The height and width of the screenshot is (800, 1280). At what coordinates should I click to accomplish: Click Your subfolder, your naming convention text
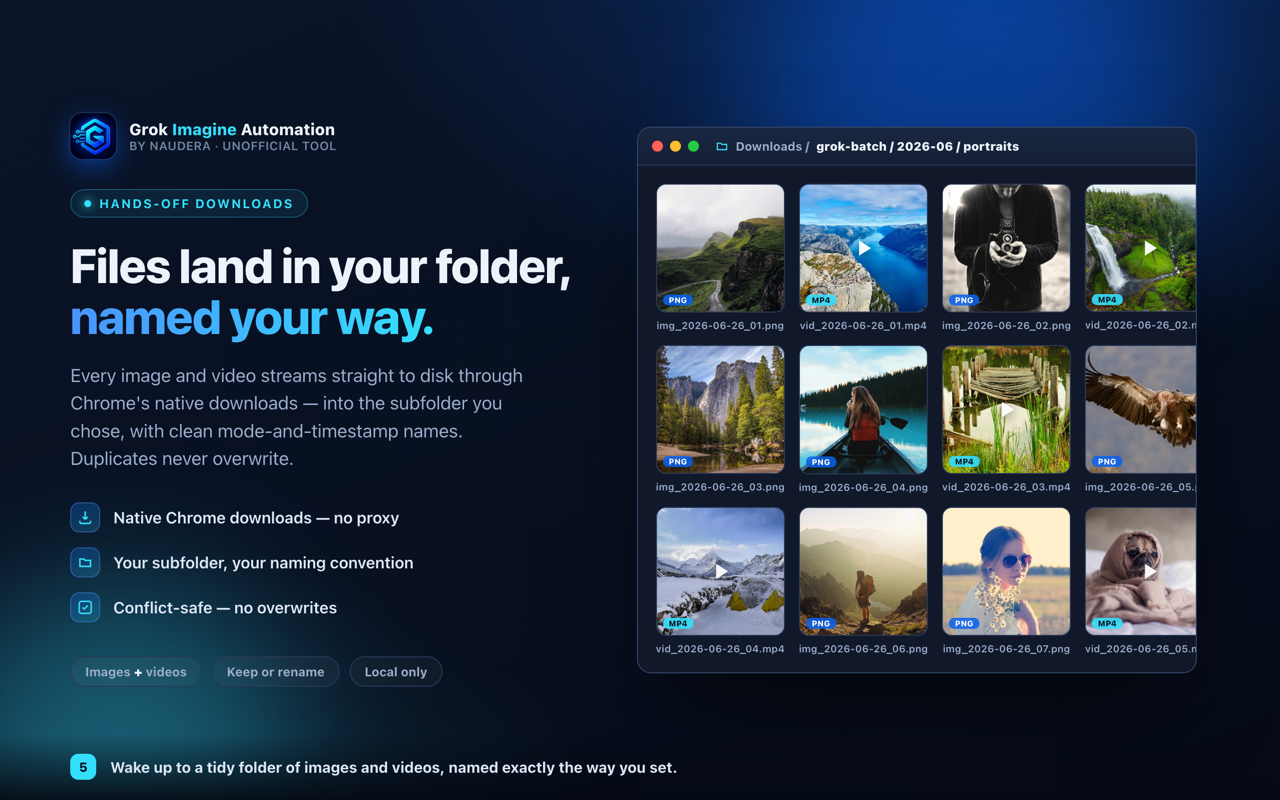(x=263, y=563)
